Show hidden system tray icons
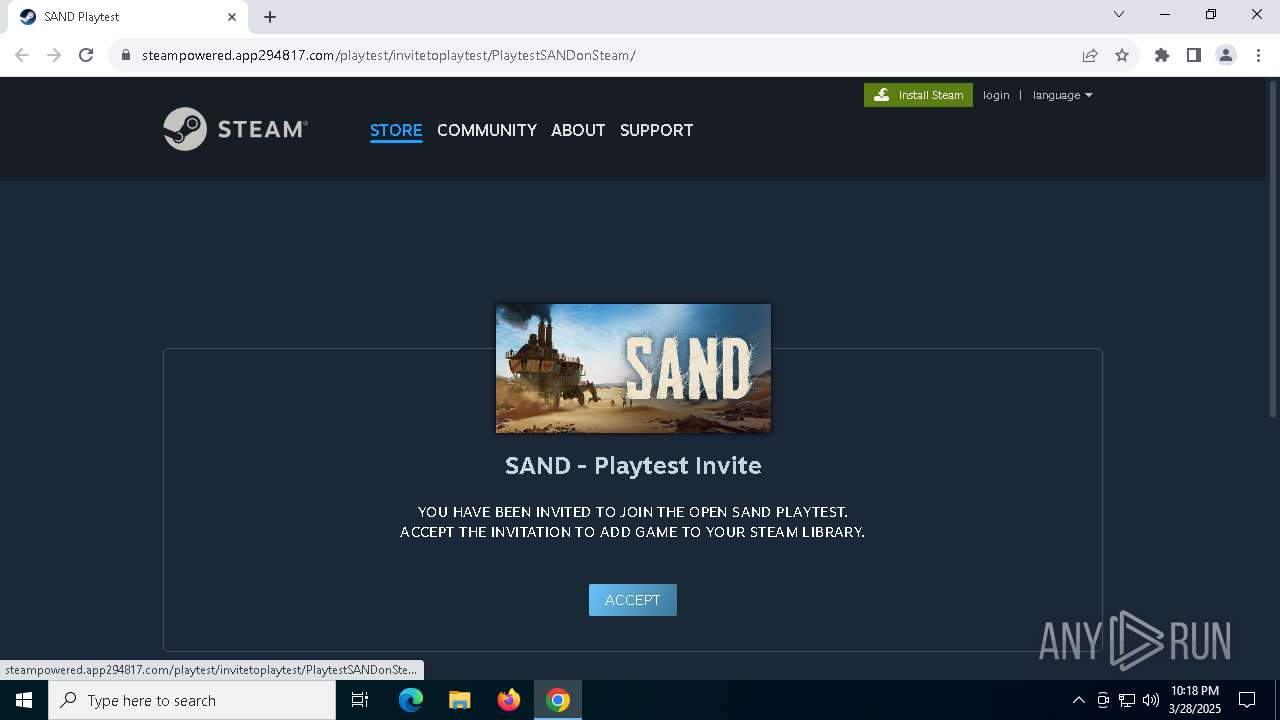The image size is (1280, 720). pos(1078,700)
